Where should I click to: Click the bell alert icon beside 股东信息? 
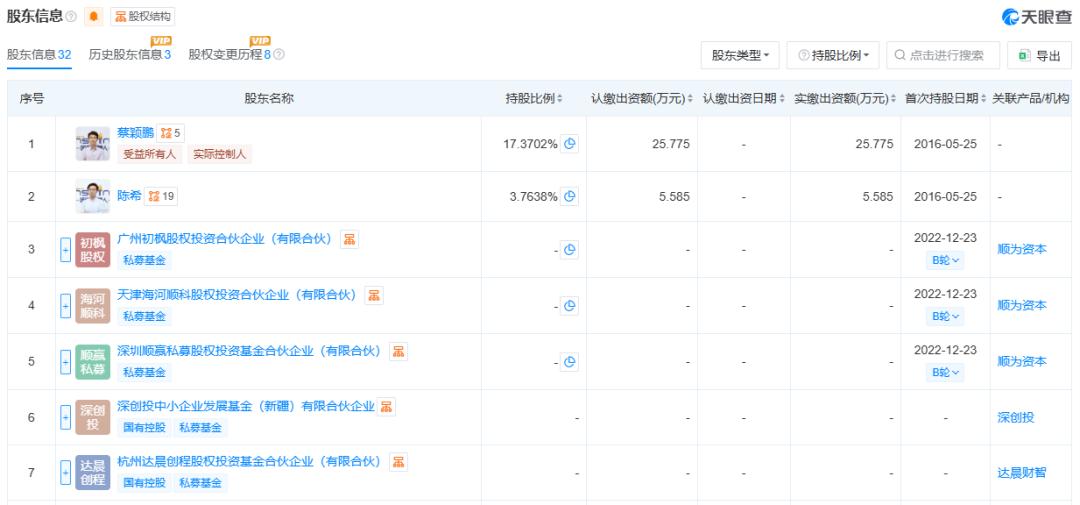click(x=94, y=17)
